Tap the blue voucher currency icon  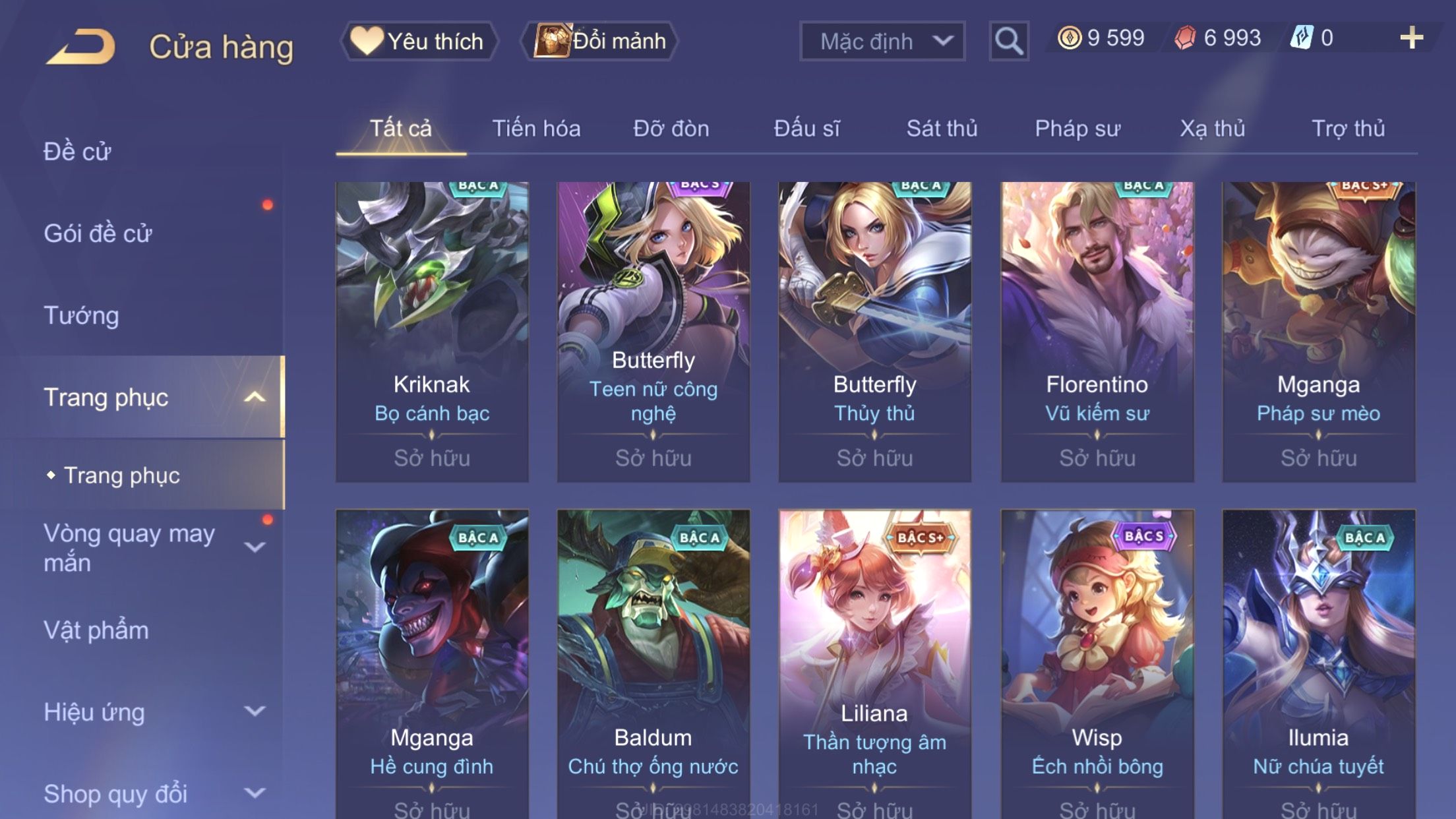click(1302, 38)
